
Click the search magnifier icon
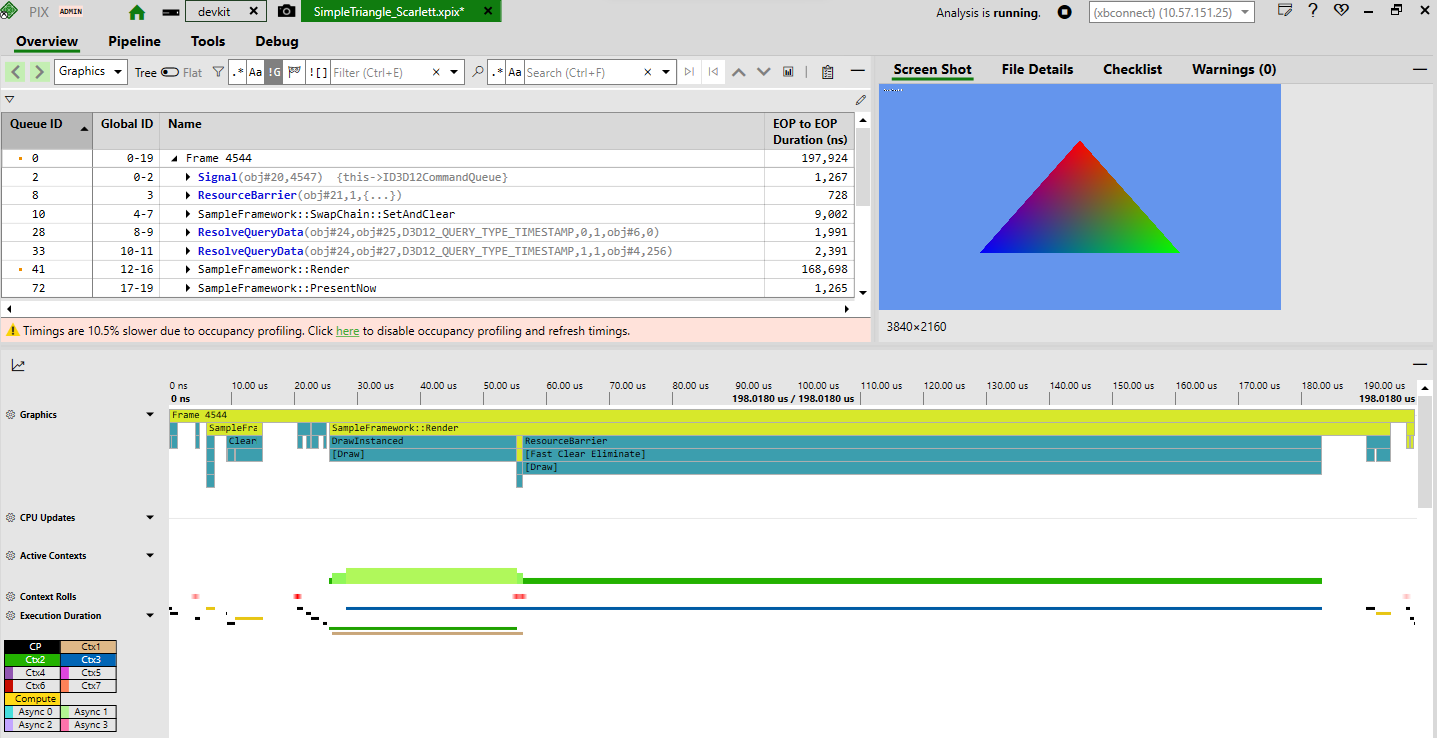point(477,72)
